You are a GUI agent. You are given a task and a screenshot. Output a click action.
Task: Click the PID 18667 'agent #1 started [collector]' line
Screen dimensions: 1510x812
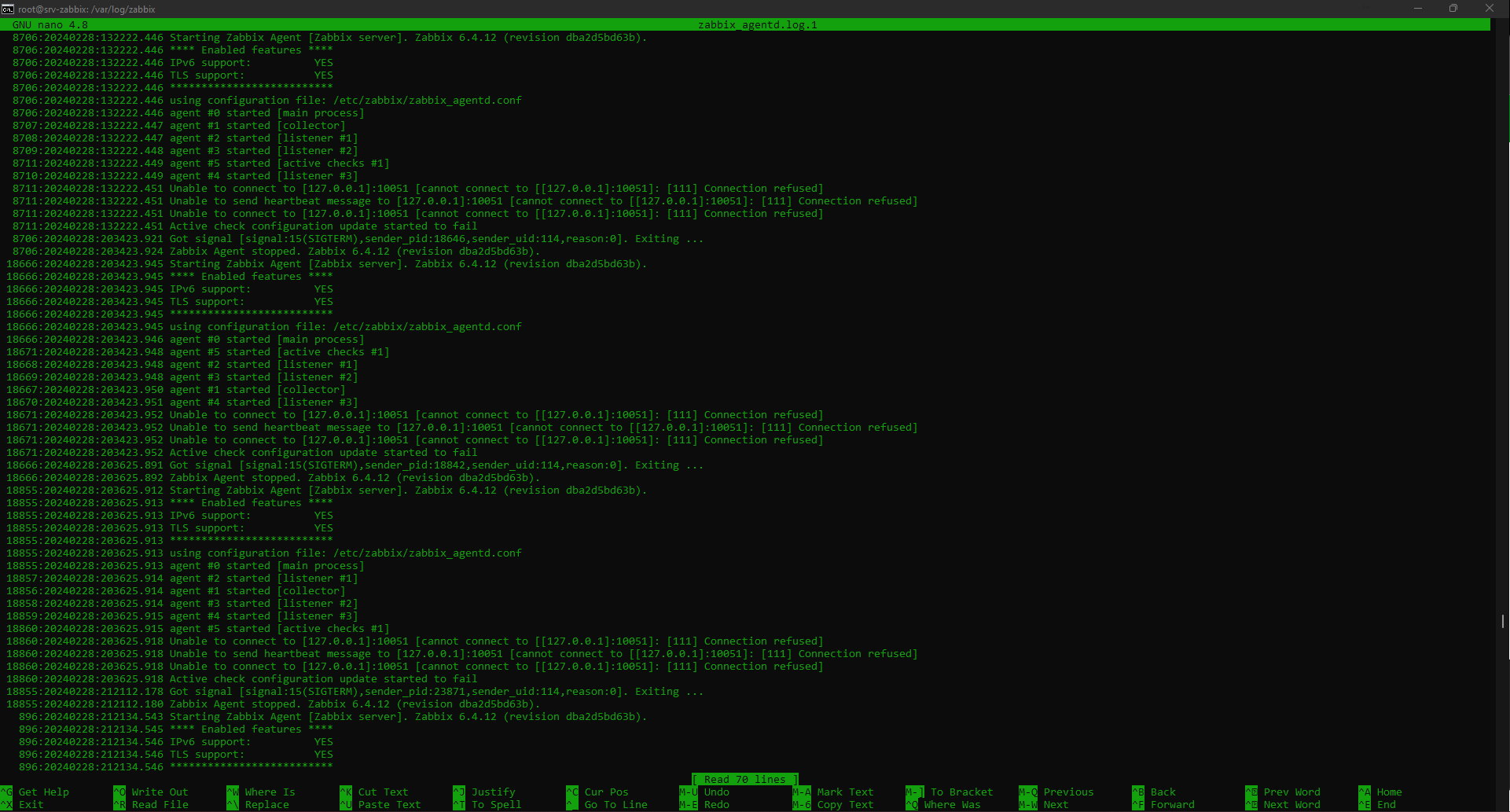(x=176, y=390)
